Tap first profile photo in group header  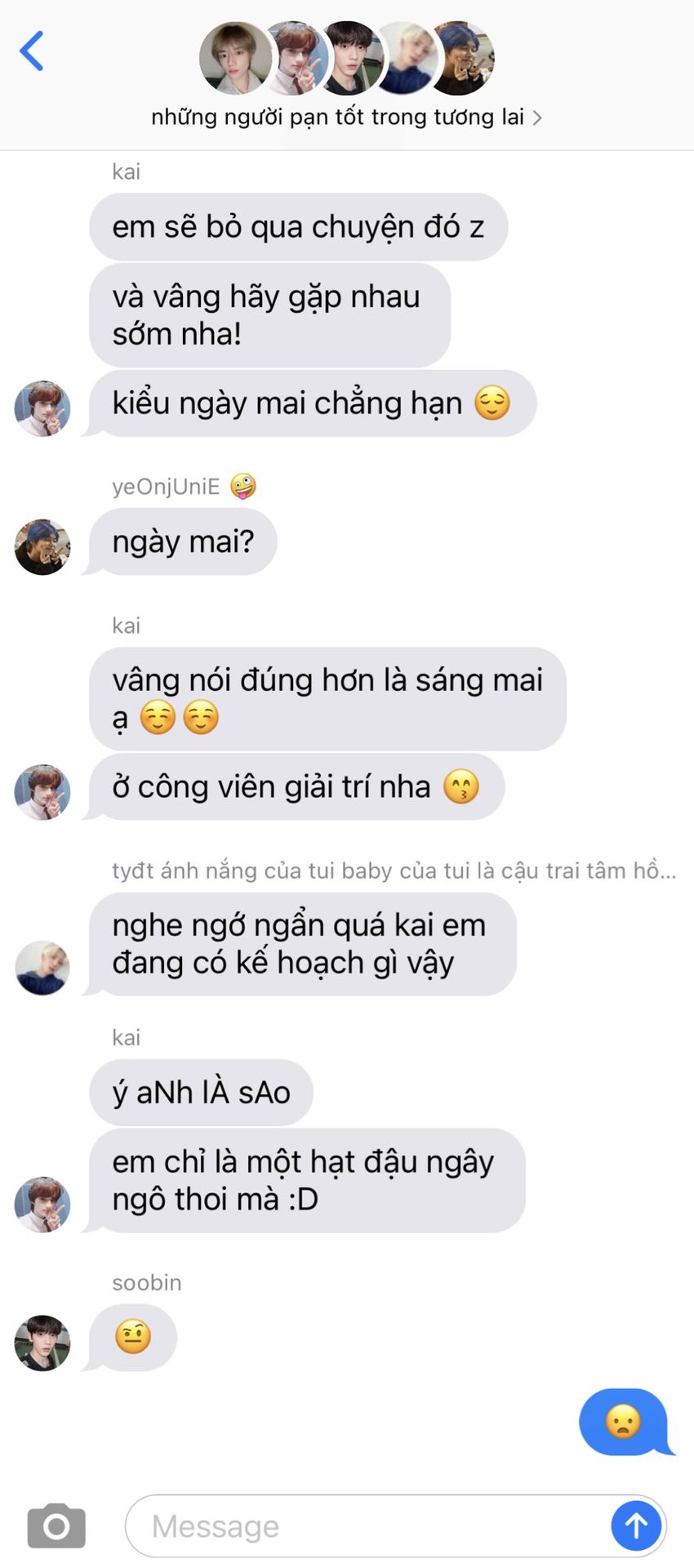pos(235,58)
